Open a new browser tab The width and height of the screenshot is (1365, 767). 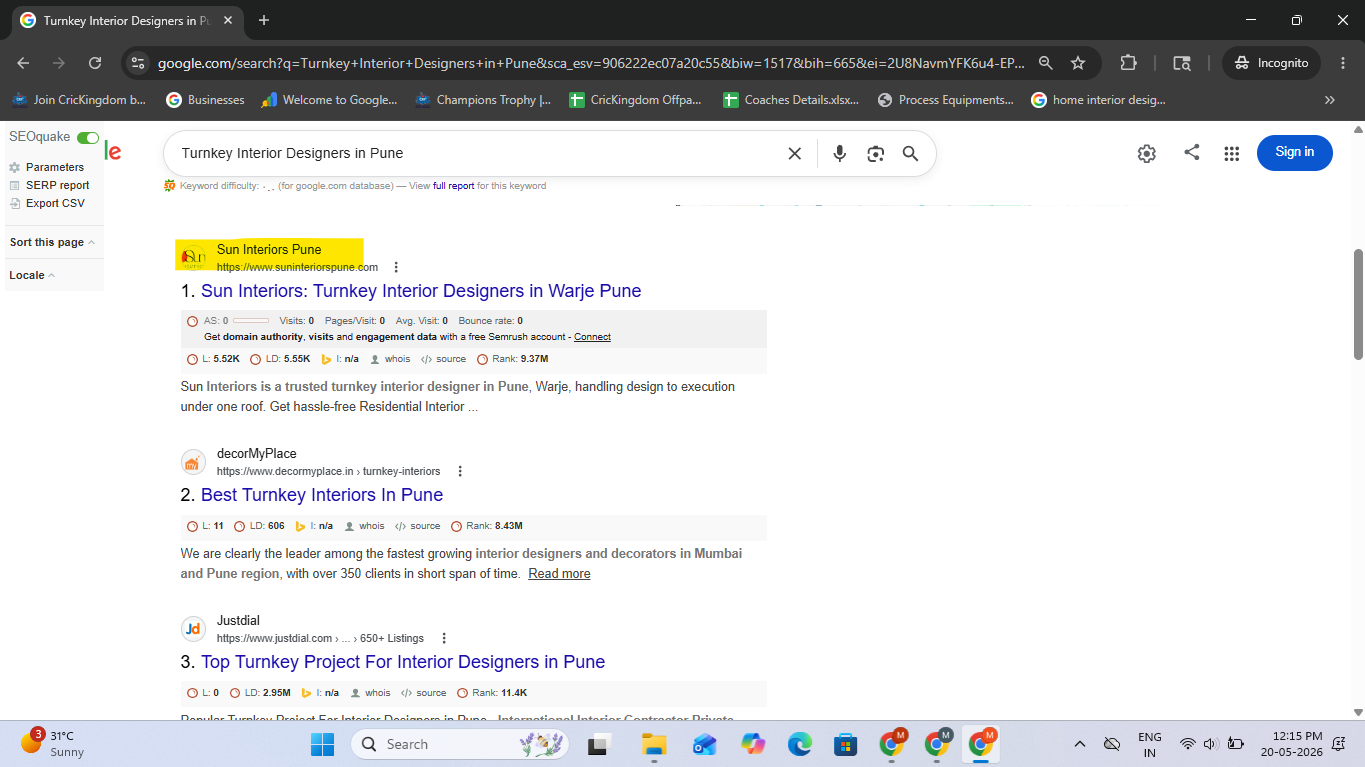tap(264, 21)
